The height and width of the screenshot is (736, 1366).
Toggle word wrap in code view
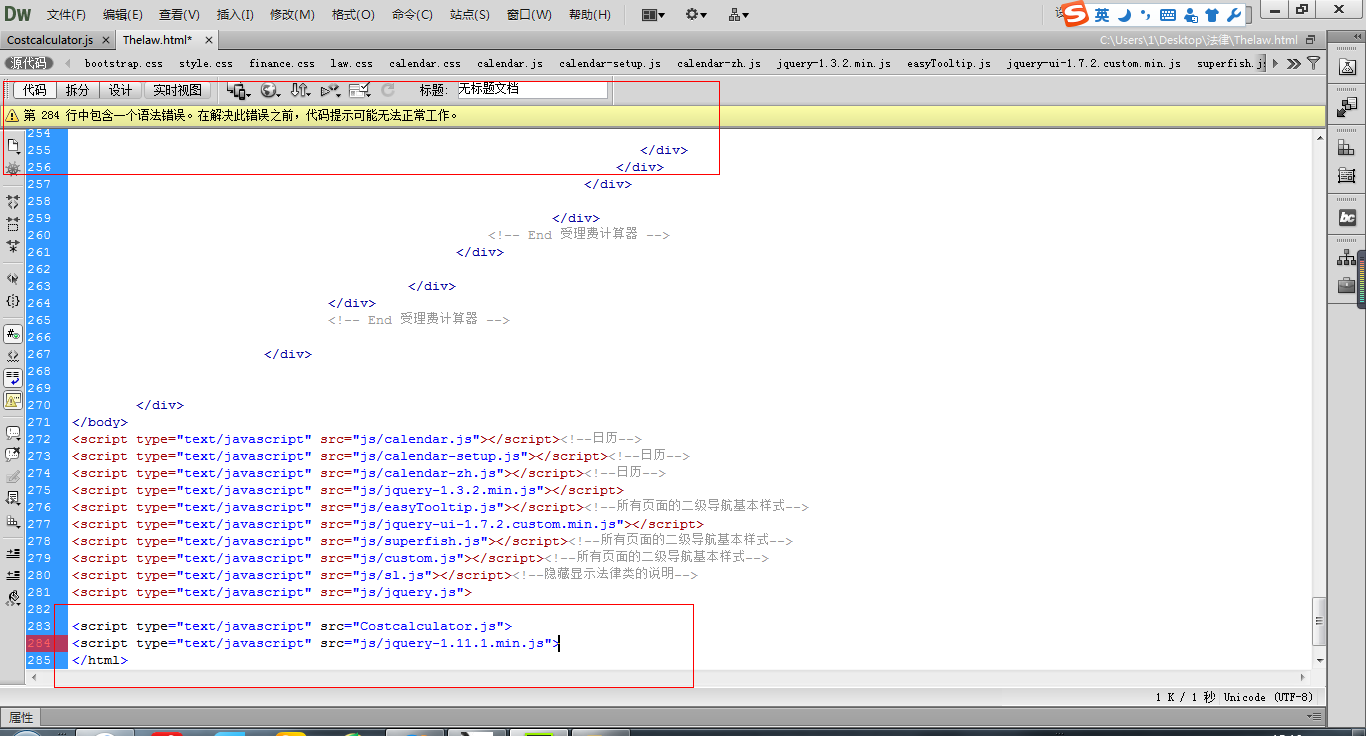(13, 378)
